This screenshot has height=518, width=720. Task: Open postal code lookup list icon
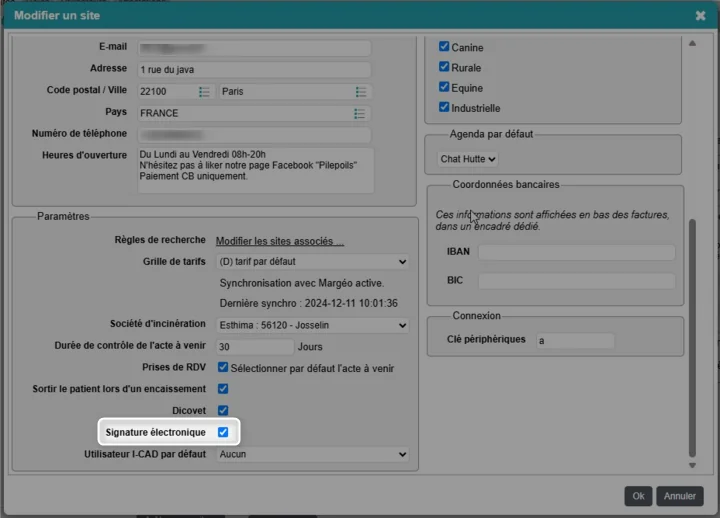tap(204, 92)
